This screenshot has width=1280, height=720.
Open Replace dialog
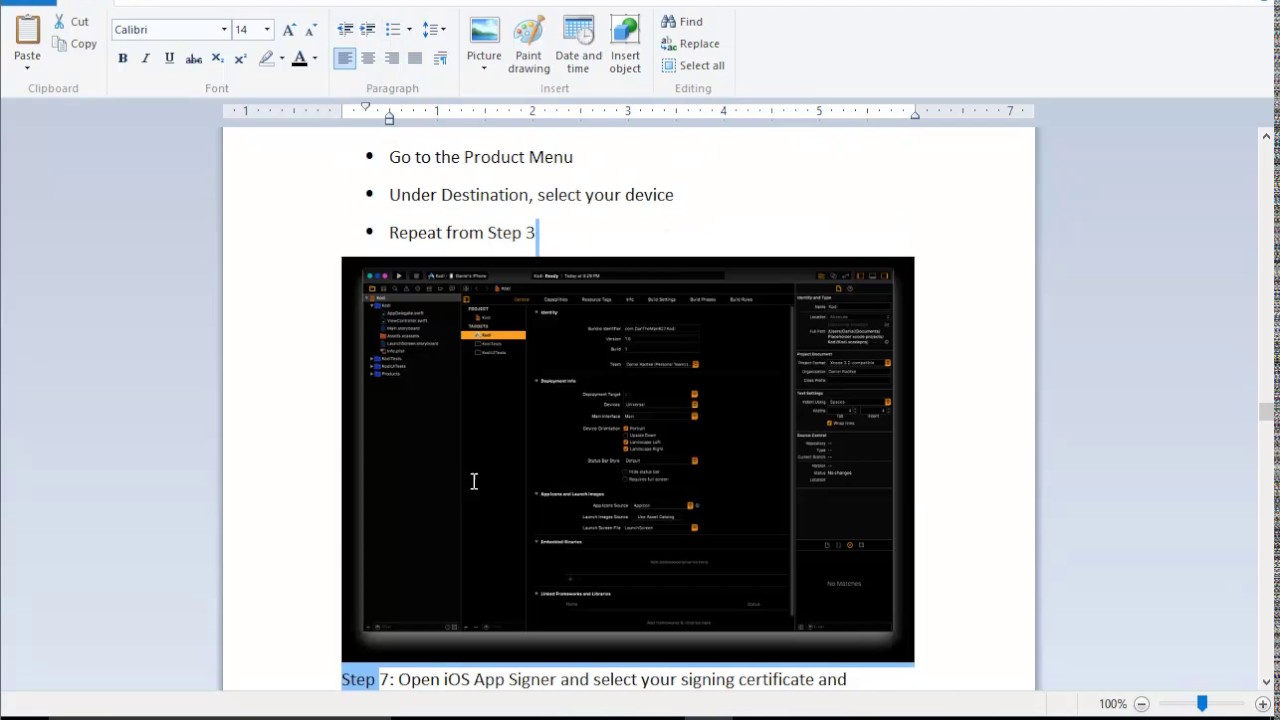click(x=690, y=43)
